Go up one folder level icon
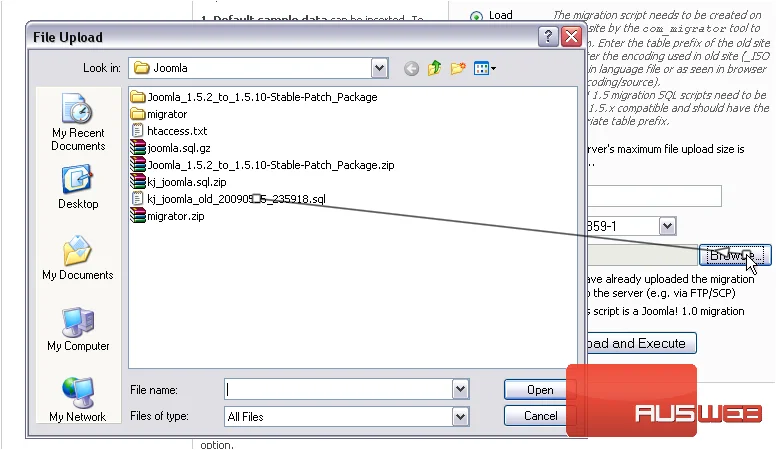Viewport: 776px width, 450px height. (435, 68)
